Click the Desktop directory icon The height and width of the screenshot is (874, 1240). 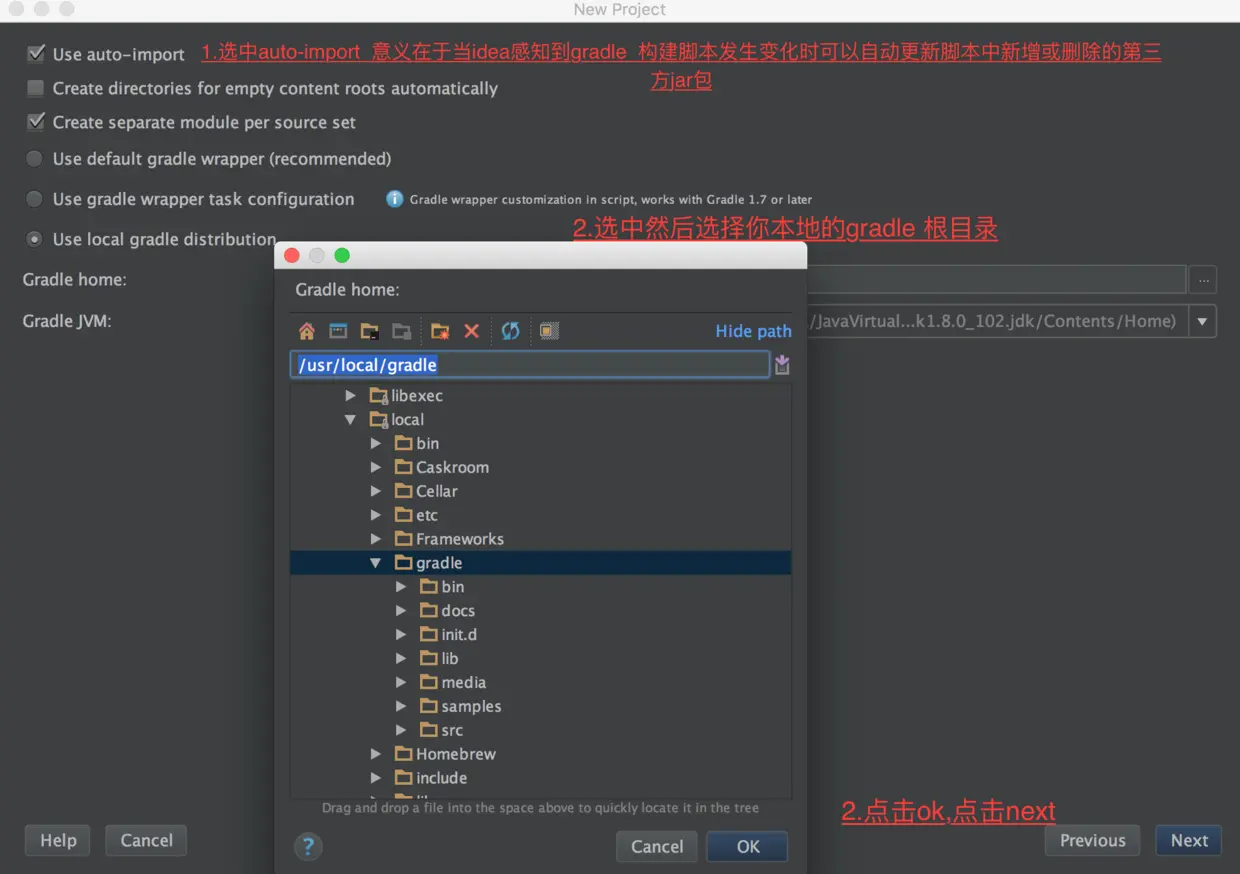337,331
